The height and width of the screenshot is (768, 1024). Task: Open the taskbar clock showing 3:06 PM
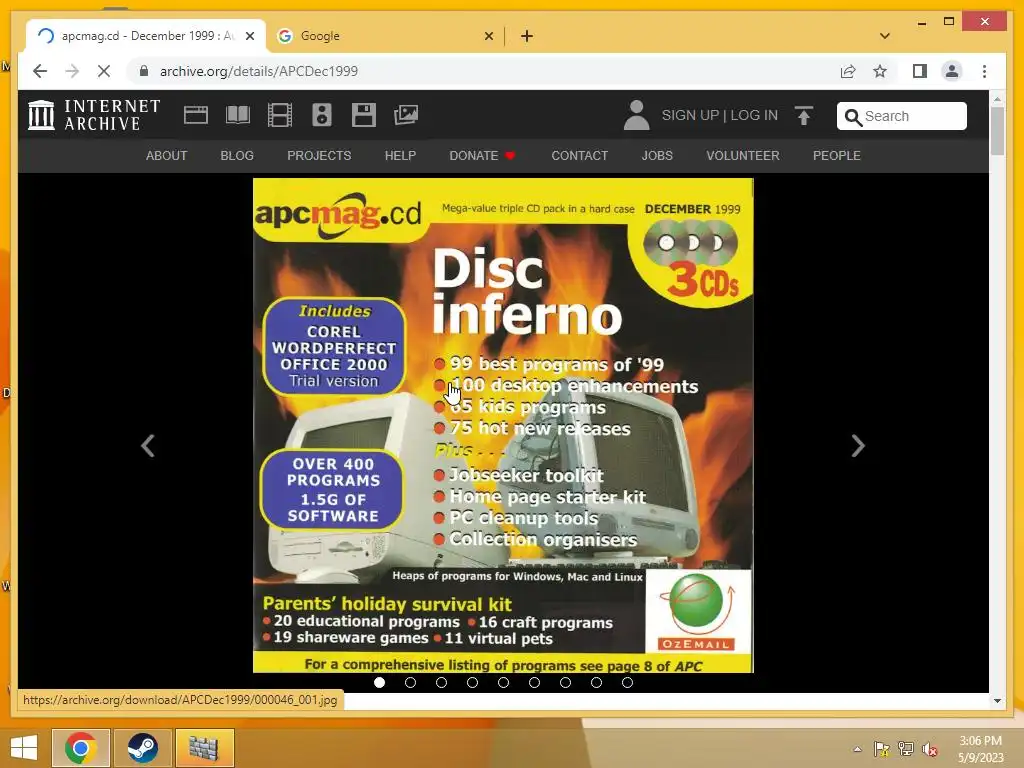[x=981, y=749]
